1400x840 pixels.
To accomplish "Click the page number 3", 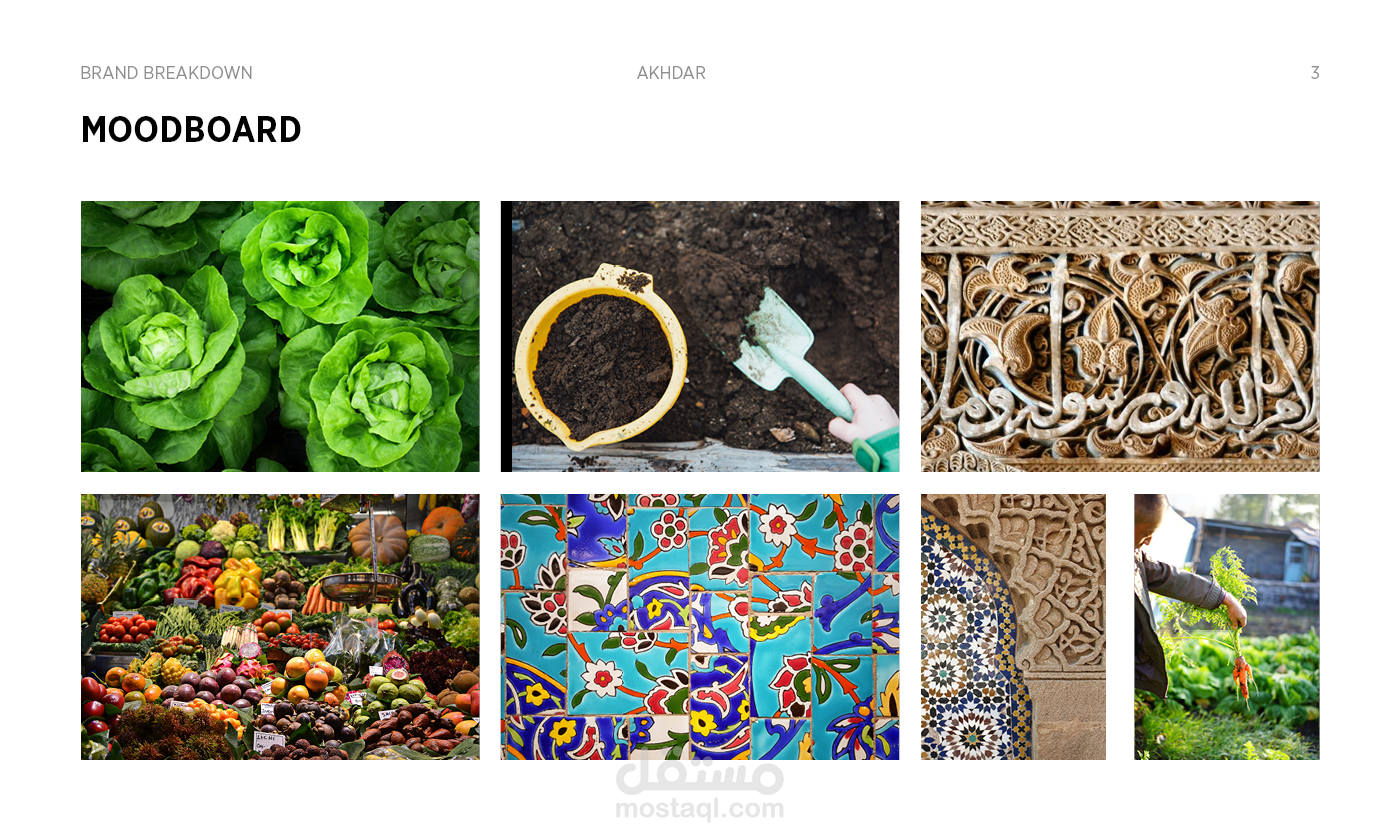I will pos(1315,73).
